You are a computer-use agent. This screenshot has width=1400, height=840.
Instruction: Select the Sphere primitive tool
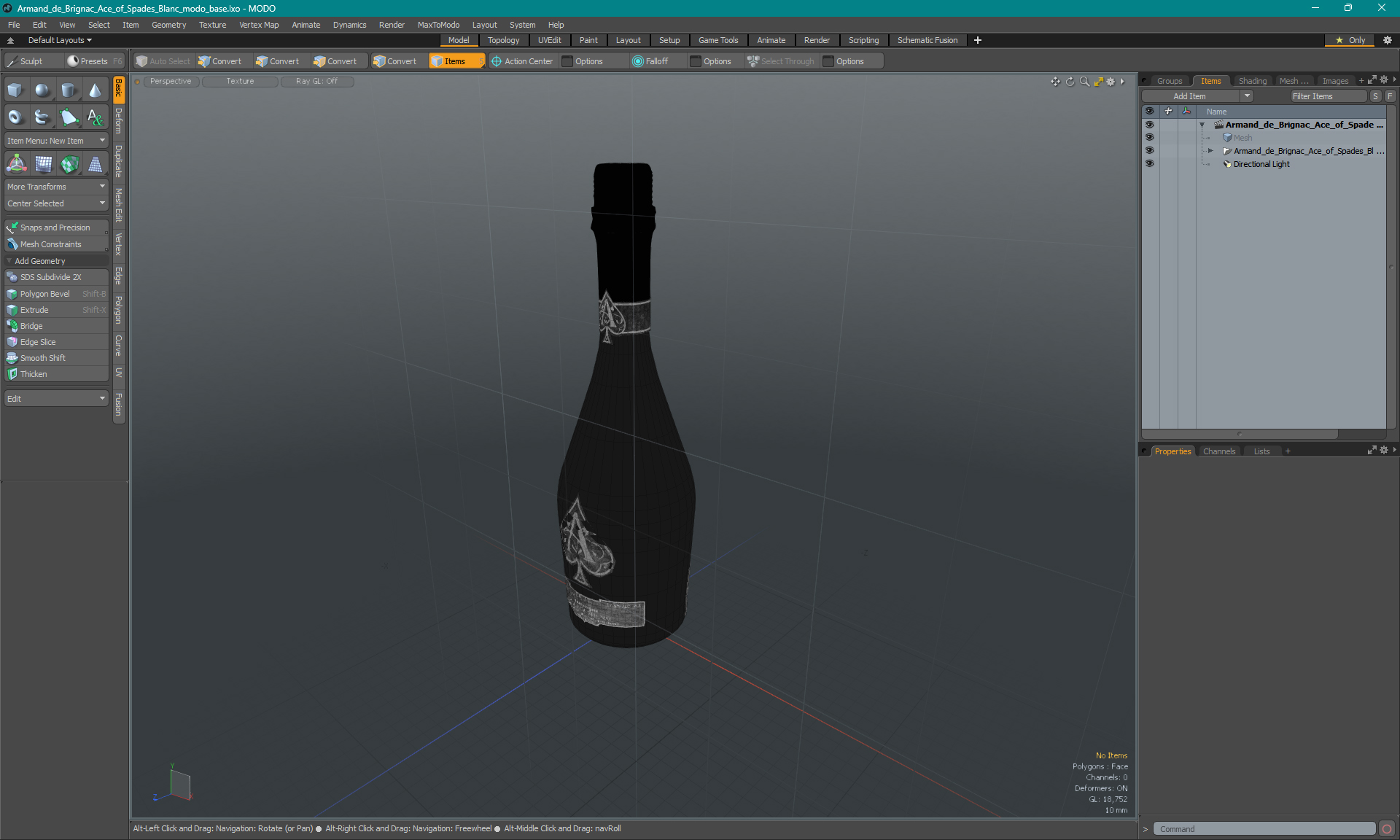coord(42,90)
